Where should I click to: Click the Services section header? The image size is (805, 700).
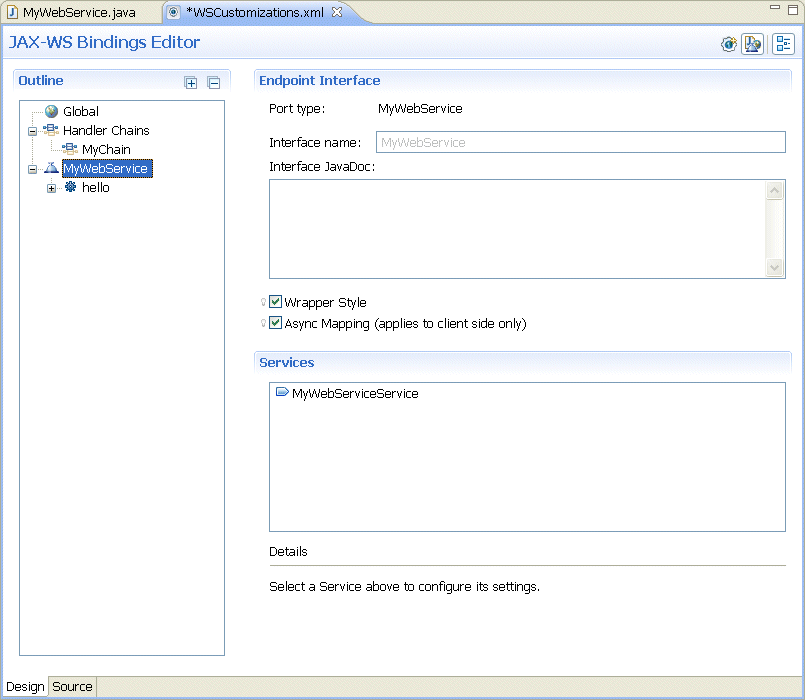[286, 363]
